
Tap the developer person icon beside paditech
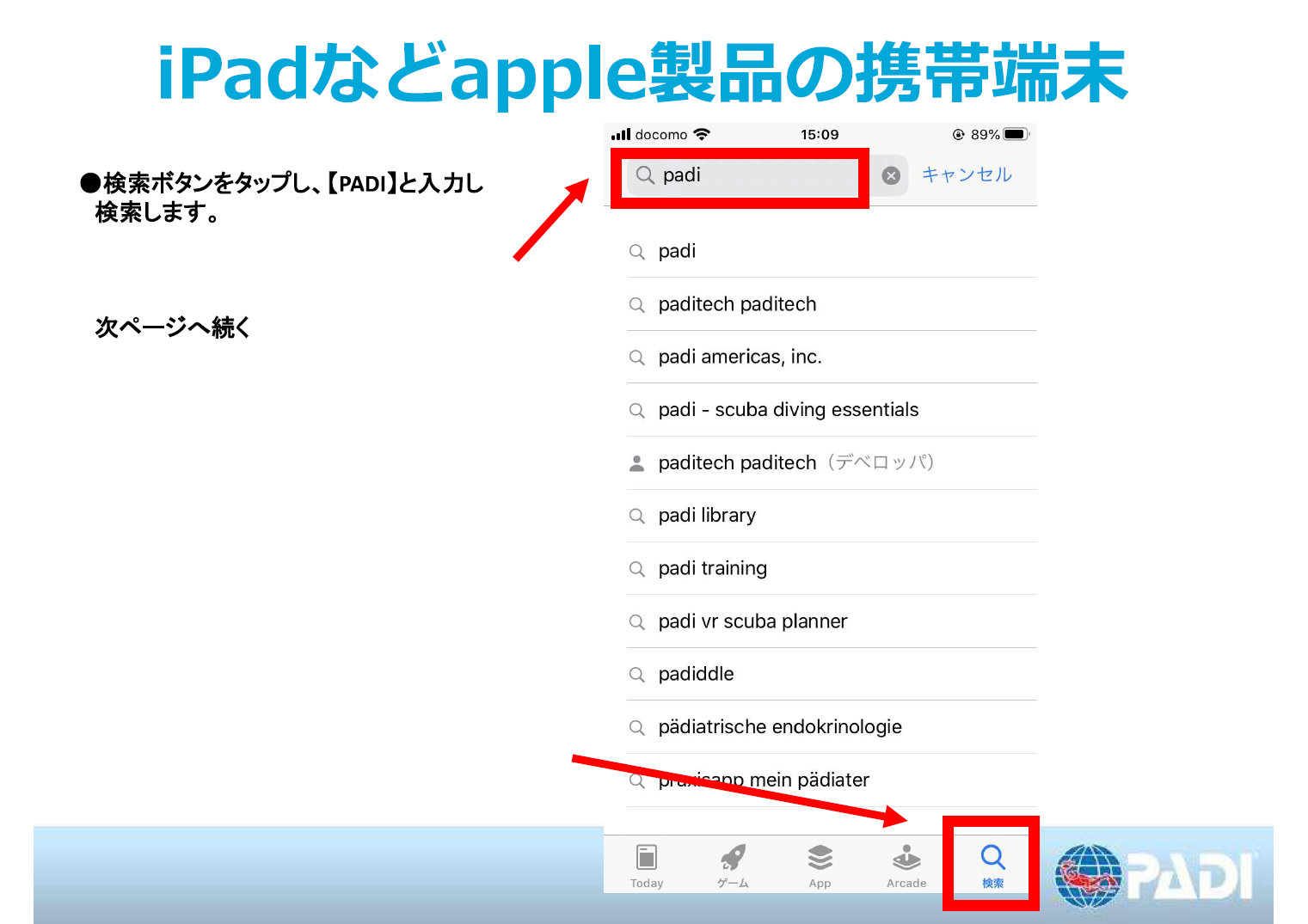pos(636,463)
